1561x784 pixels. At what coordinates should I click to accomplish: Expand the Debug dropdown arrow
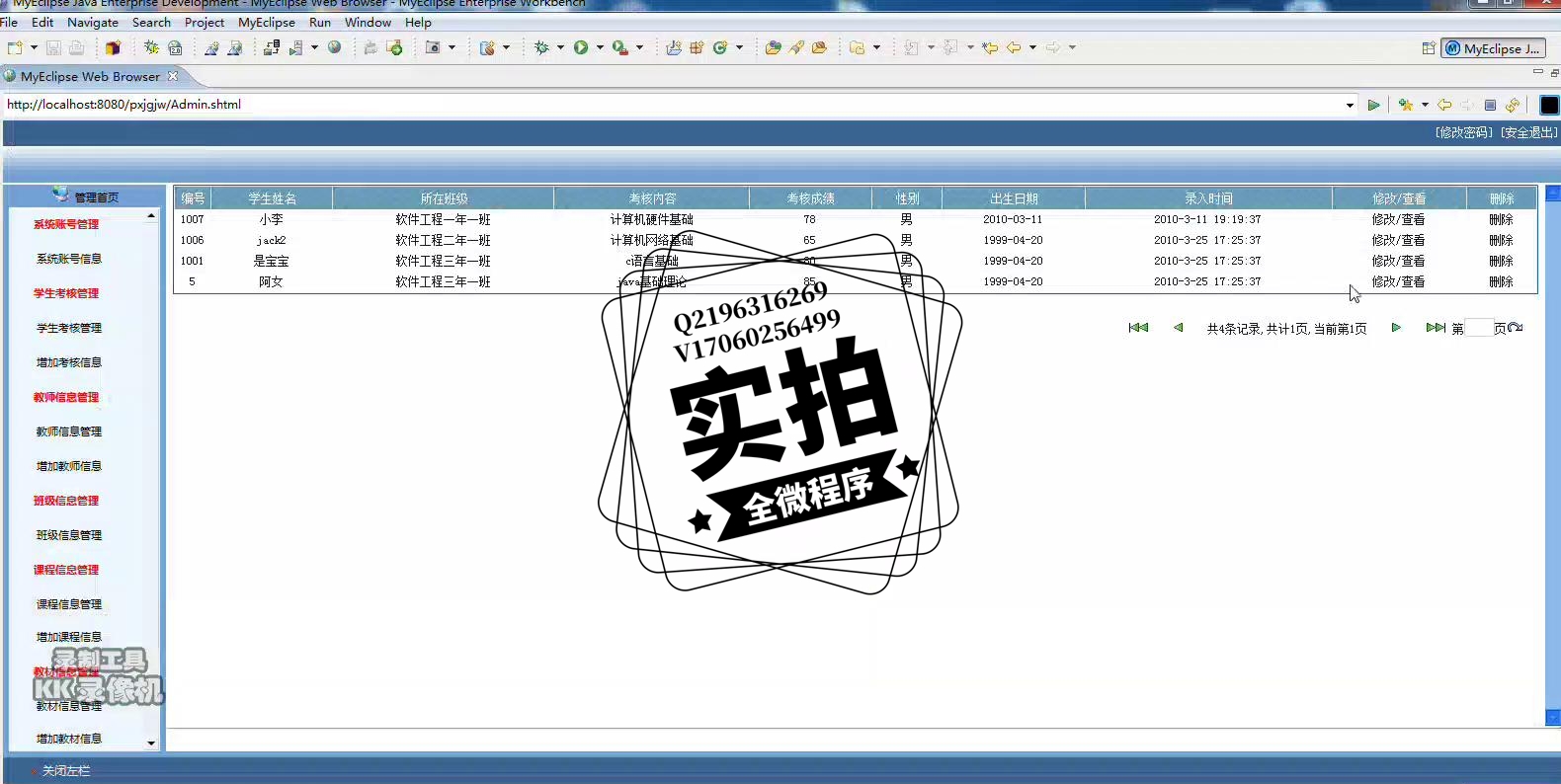(x=560, y=47)
